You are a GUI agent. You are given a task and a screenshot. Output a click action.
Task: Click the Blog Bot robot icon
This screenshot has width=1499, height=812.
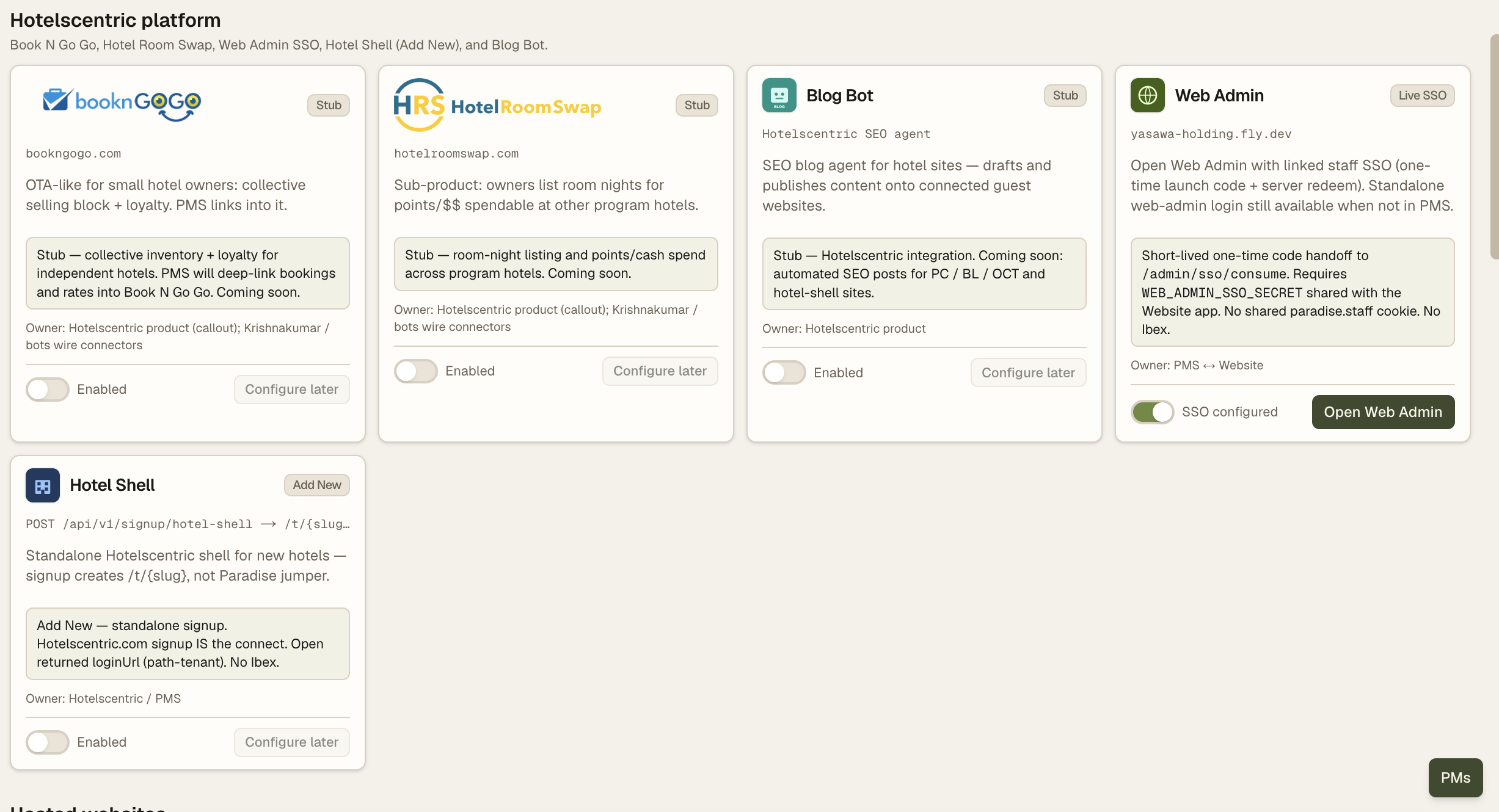[x=779, y=95]
